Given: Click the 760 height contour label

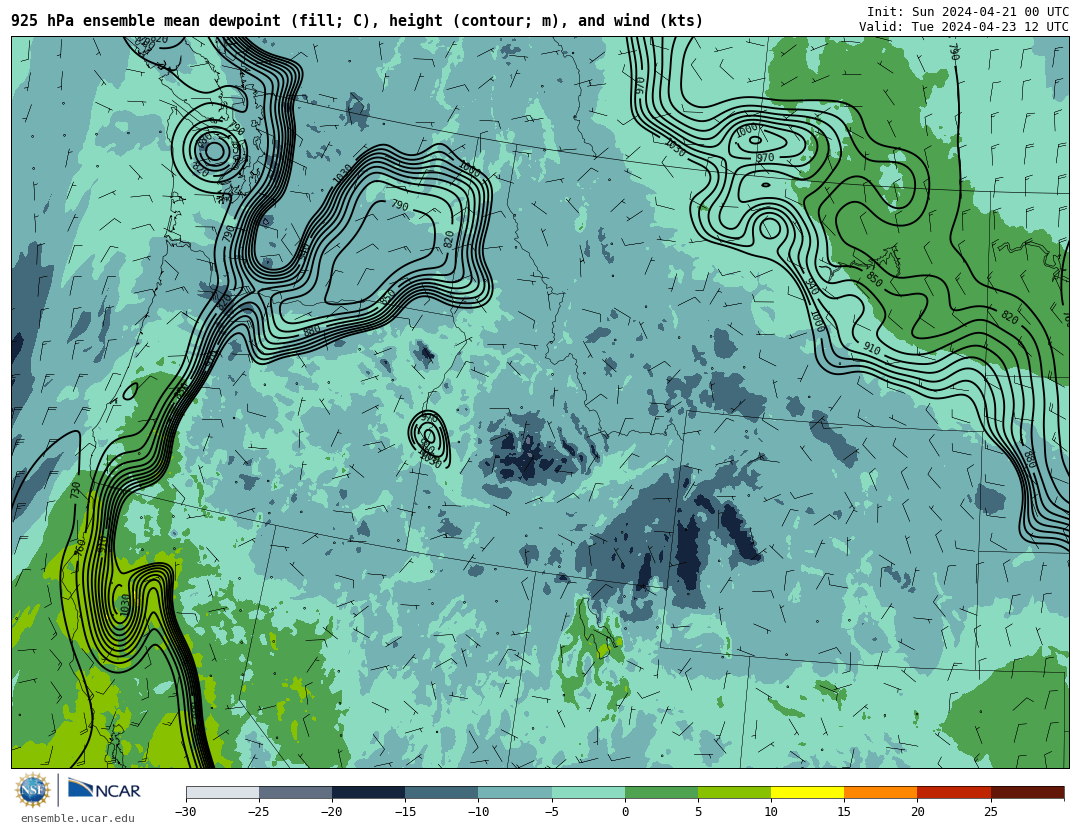Looking at the screenshot, I should [80, 547].
